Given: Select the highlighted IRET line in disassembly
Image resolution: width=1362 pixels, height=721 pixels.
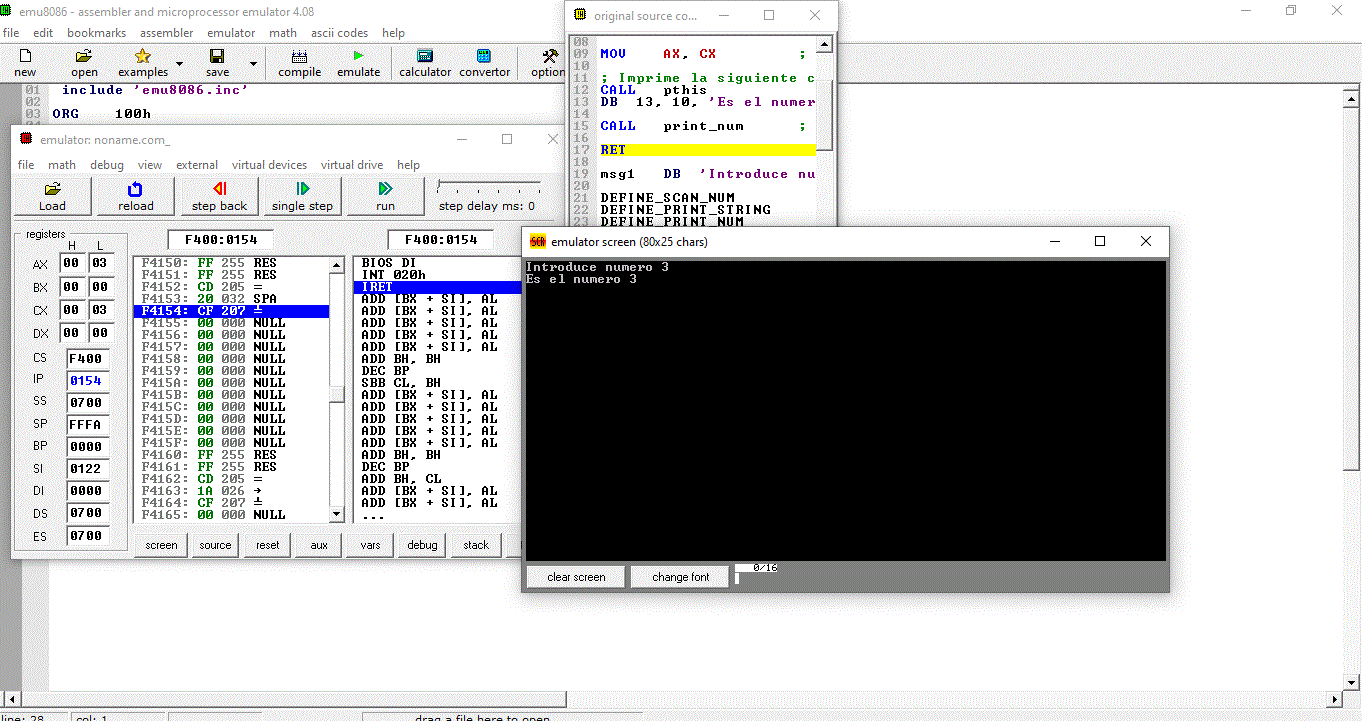Looking at the screenshot, I should point(437,287).
